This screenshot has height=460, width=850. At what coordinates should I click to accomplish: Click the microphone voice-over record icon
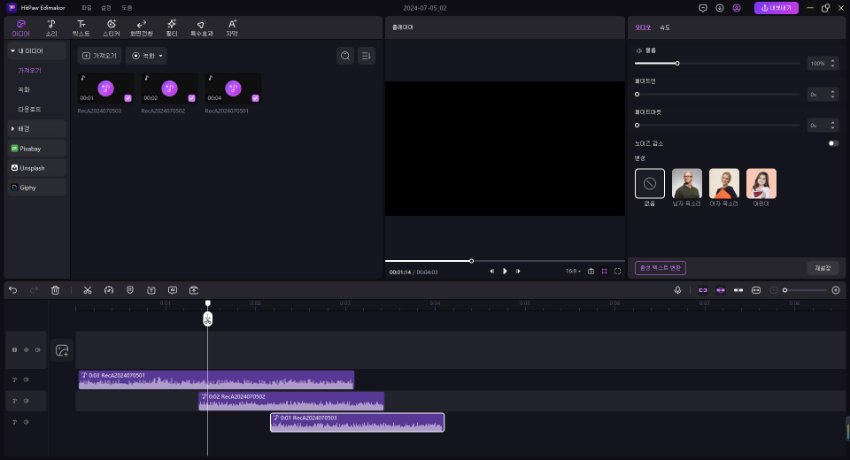click(678, 290)
